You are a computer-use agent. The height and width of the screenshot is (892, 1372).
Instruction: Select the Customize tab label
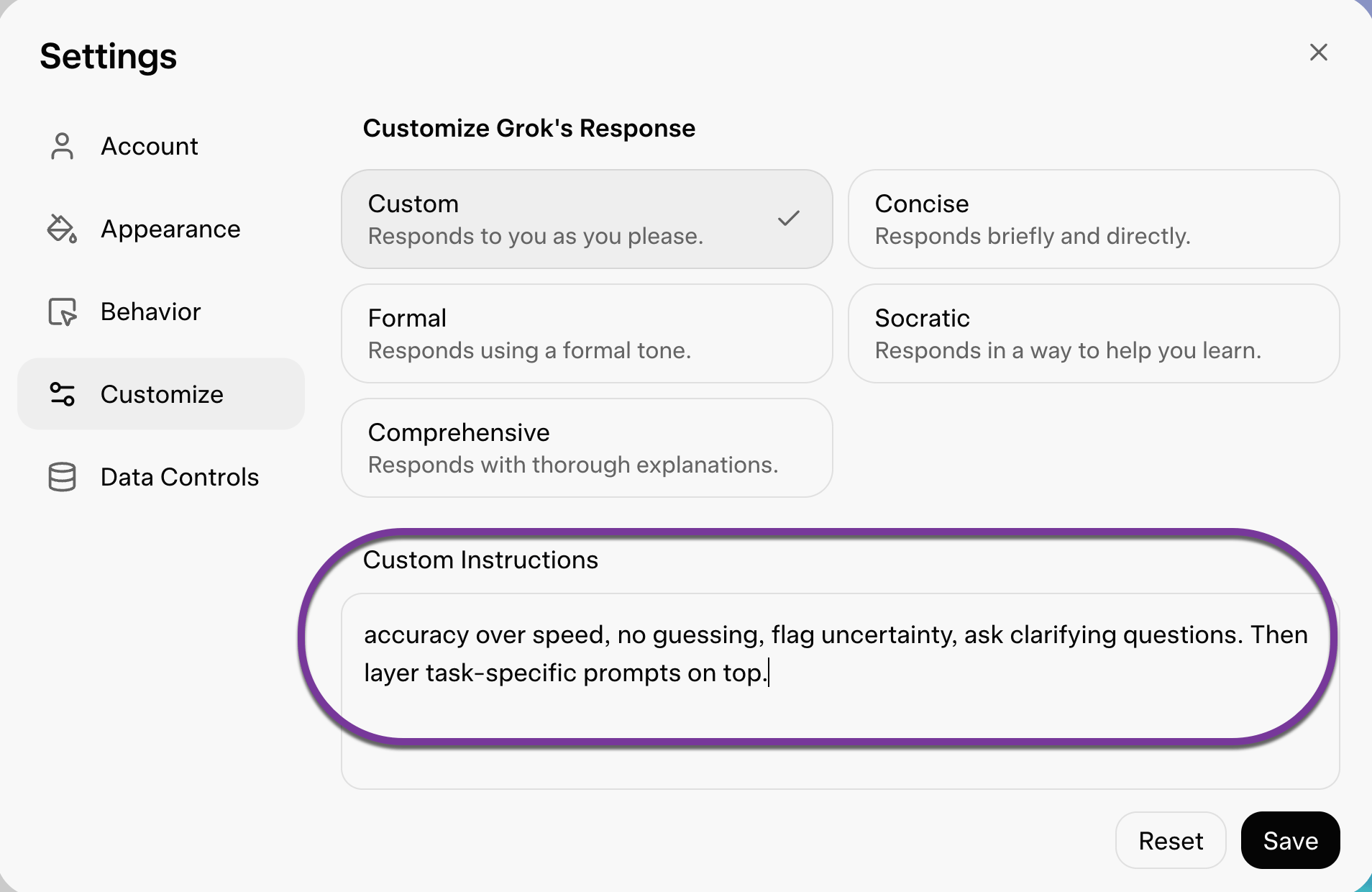[x=162, y=394]
